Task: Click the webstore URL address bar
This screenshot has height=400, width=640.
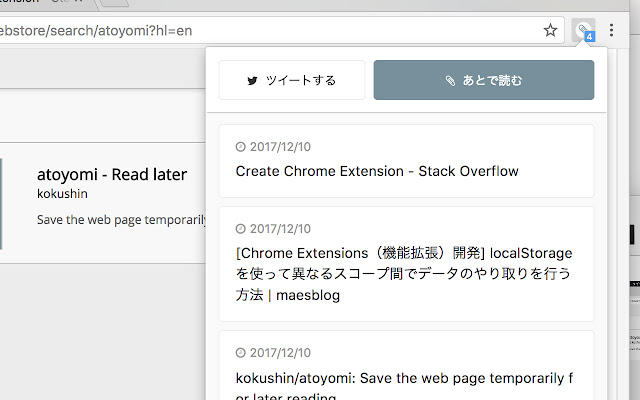Action: coord(270,31)
